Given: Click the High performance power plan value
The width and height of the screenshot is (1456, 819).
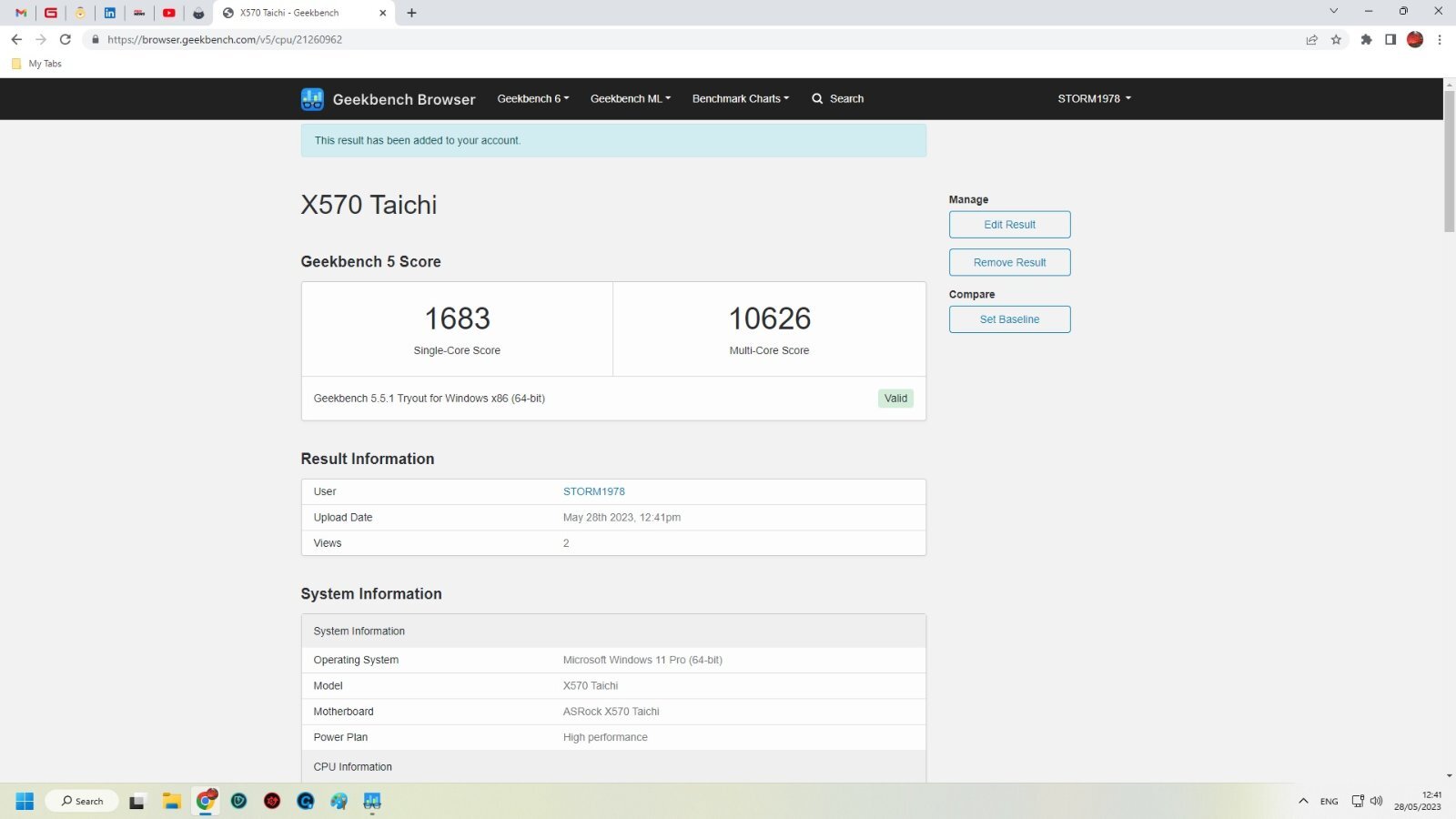Looking at the screenshot, I should pos(605,737).
